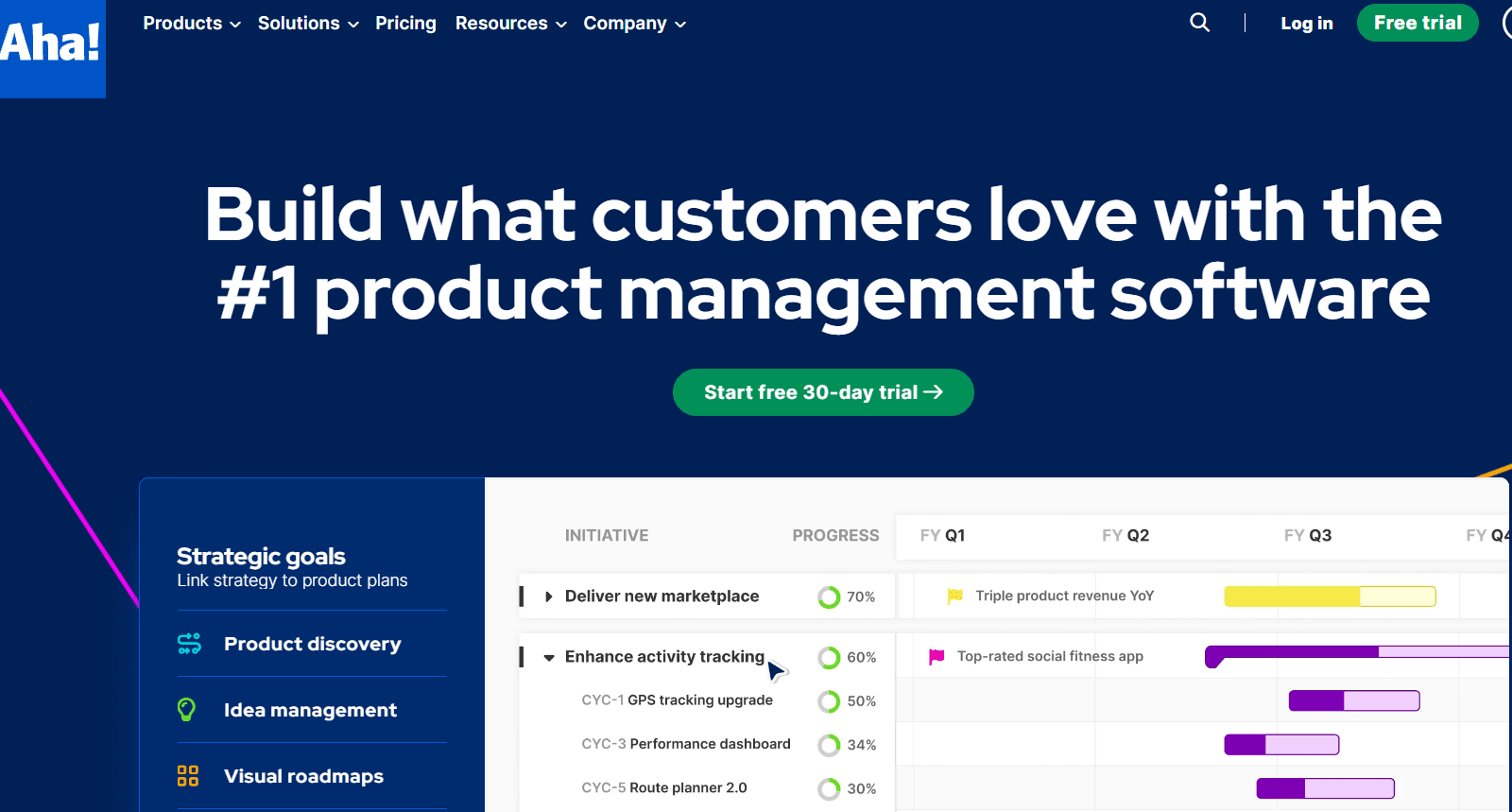
Task: Click the 30% progress ring for Route planner
Action: [829, 788]
